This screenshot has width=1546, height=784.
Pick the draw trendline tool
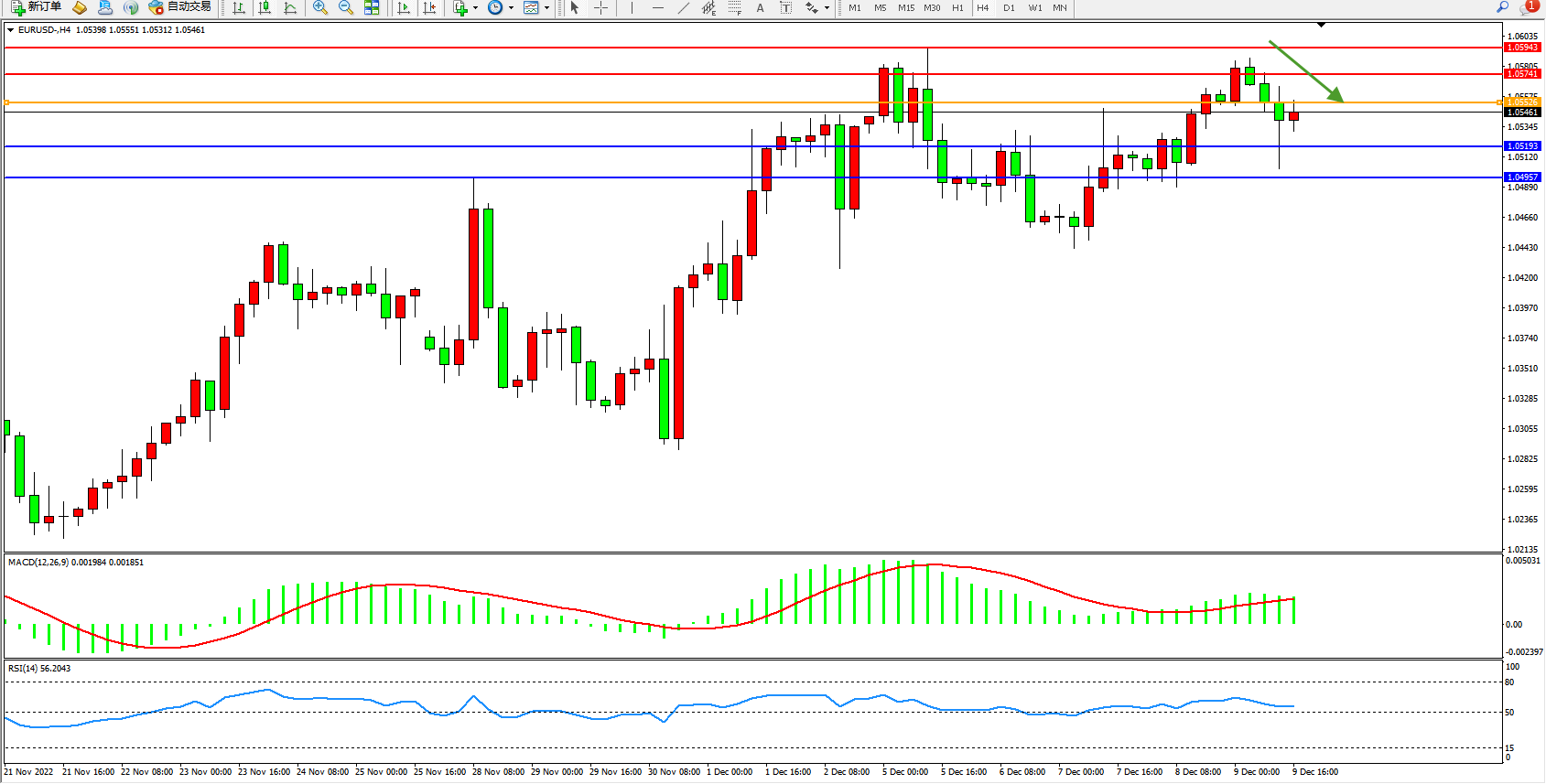pos(683,7)
